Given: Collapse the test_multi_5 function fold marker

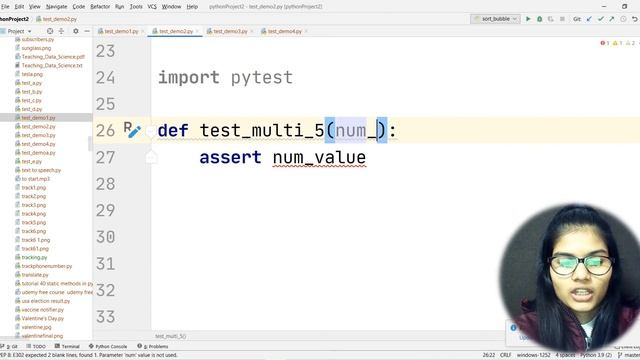Looking at the screenshot, I should pos(151,131).
